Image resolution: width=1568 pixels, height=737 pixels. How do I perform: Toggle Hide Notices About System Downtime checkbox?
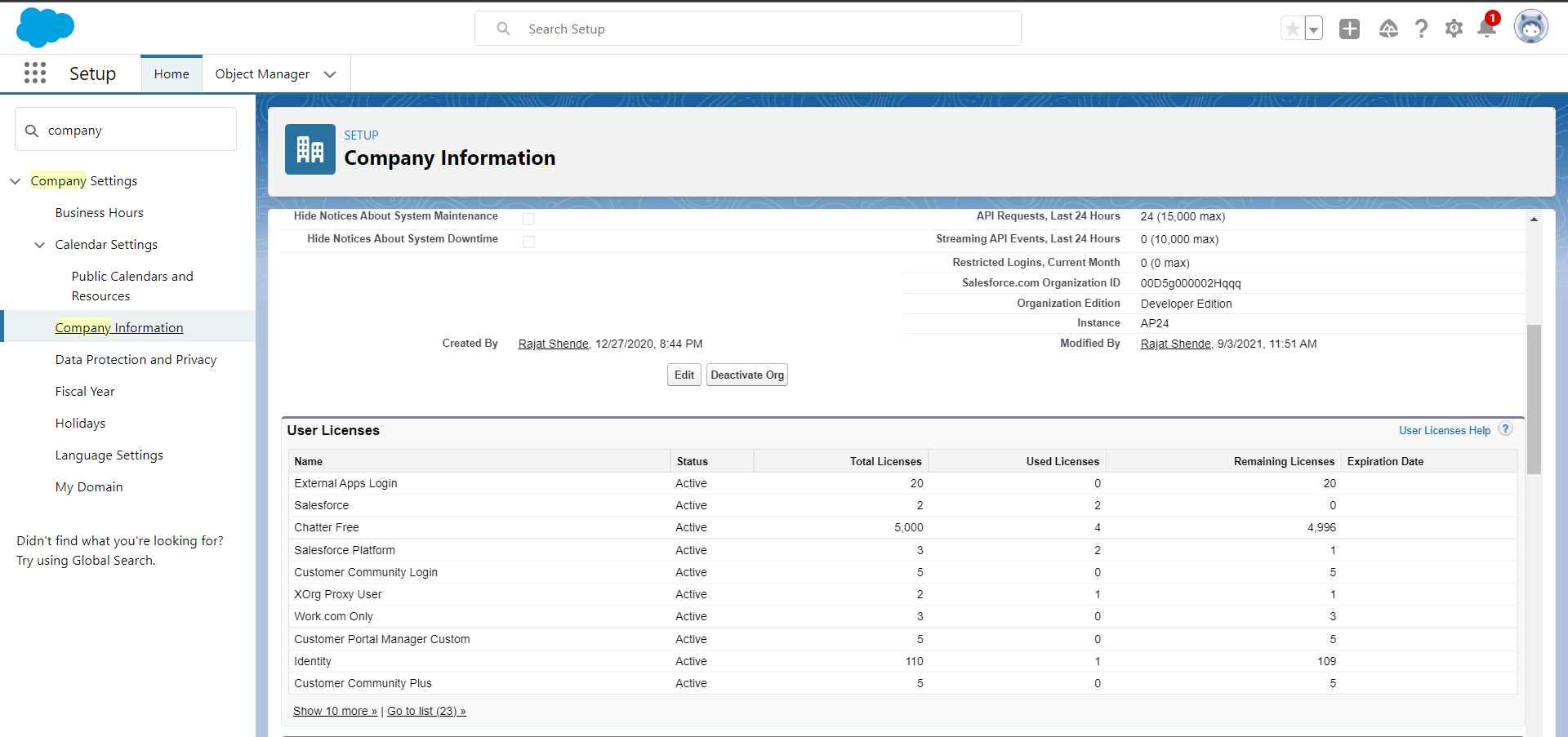(529, 242)
